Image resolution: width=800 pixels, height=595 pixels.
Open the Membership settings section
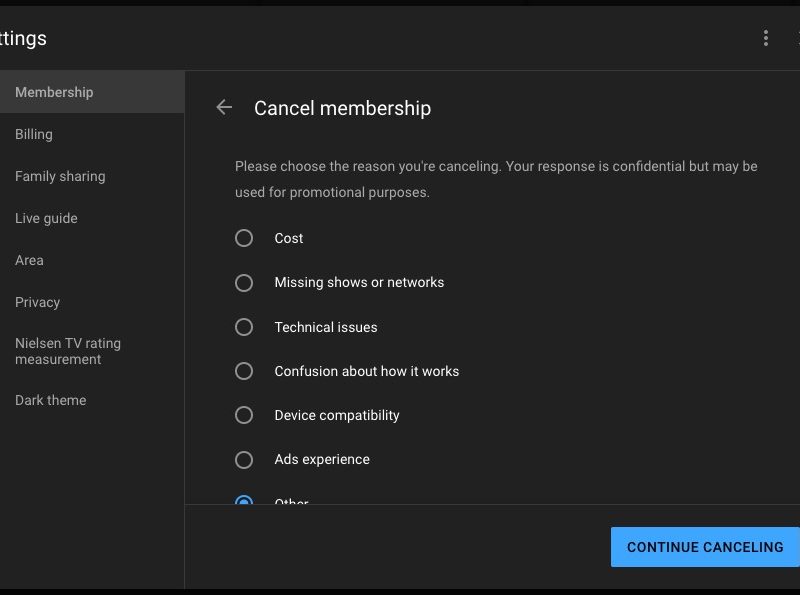(x=54, y=92)
